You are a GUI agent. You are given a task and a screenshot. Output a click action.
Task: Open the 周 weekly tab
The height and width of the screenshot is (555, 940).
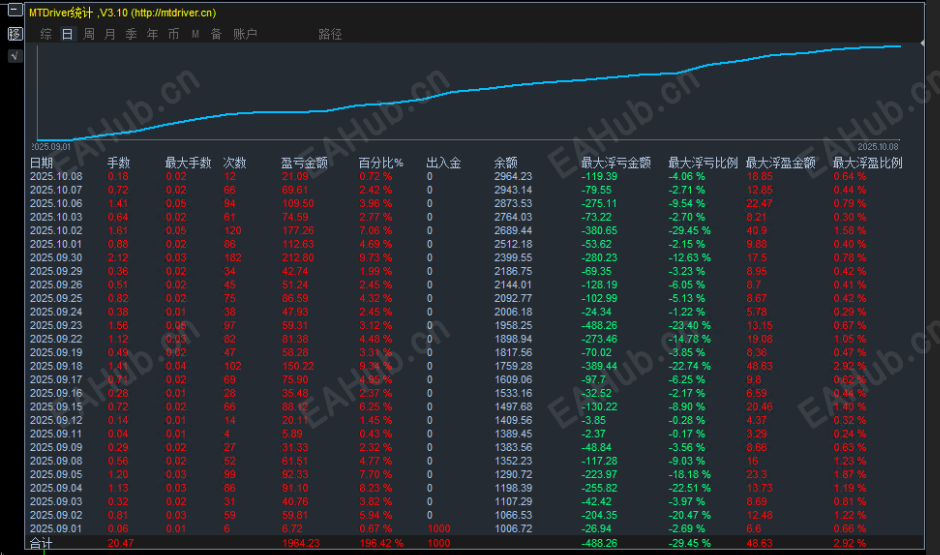pyautogui.click(x=89, y=34)
